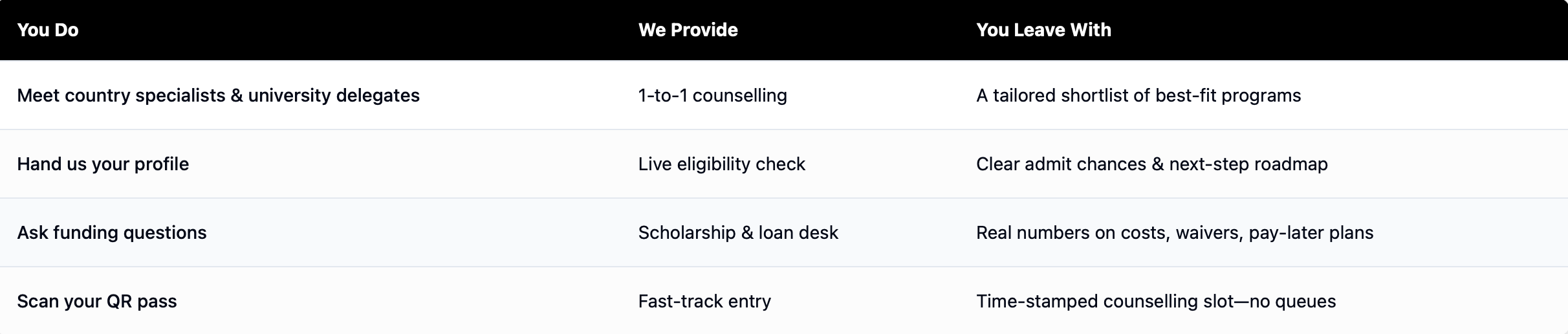Select the "Ask funding questions" cell

coord(112,233)
